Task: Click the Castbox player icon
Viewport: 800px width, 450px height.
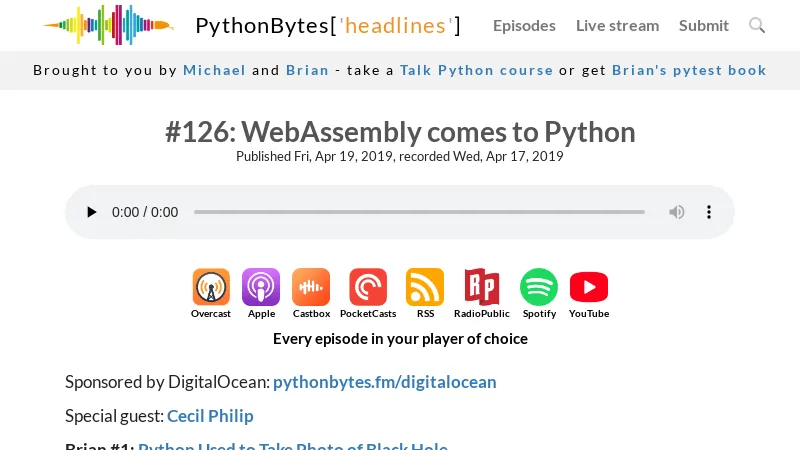Action: tap(311, 288)
